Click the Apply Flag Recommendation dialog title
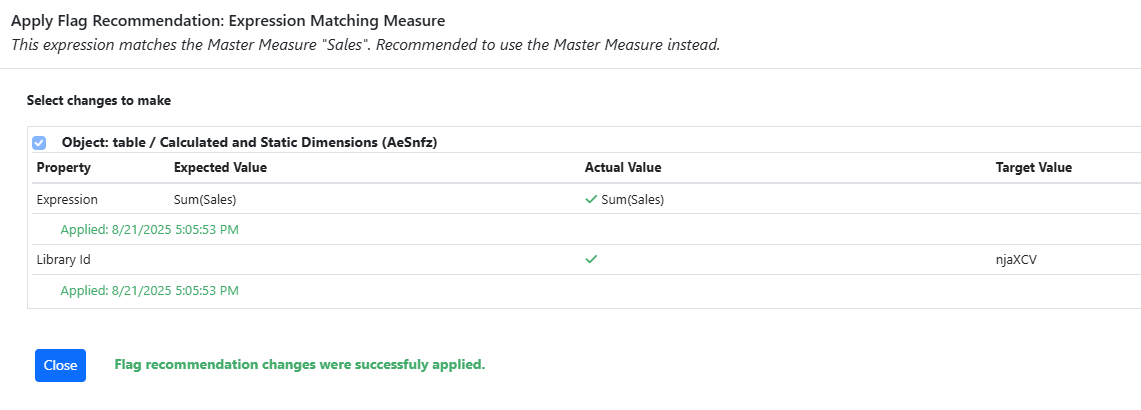This screenshot has height=410, width=1141. (x=228, y=20)
